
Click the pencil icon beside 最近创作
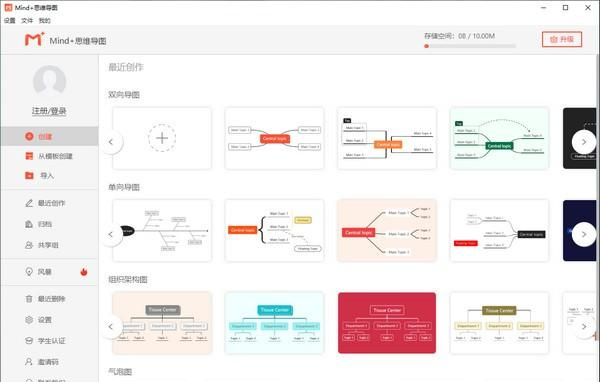[29, 203]
